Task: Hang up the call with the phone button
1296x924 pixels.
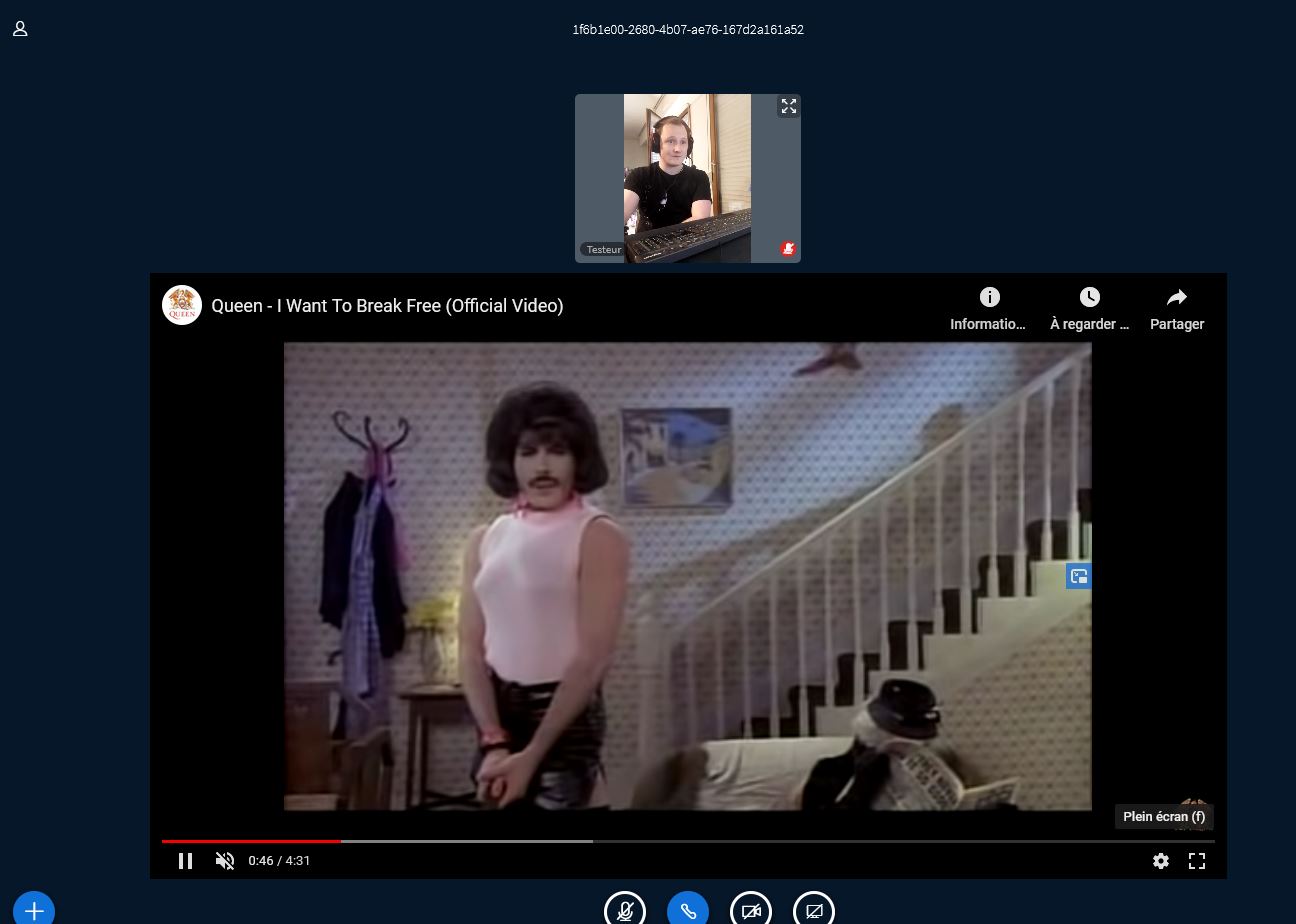Action: pos(688,909)
